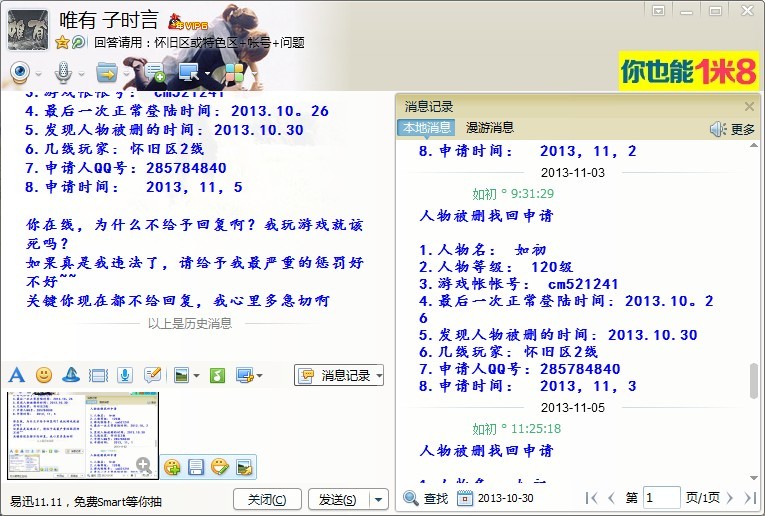Start a voice call with the microphone icon
Viewport: 765px width, 516px height.
pyautogui.click(x=62, y=72)
